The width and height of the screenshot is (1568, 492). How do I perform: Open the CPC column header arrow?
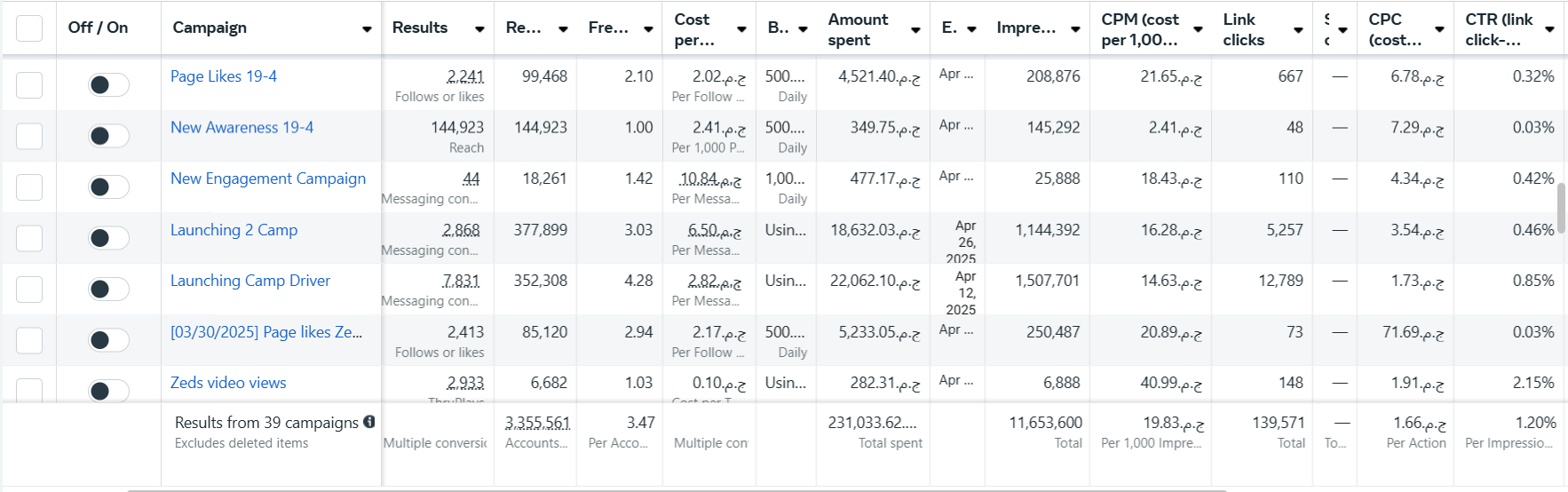coord(1439,29)
